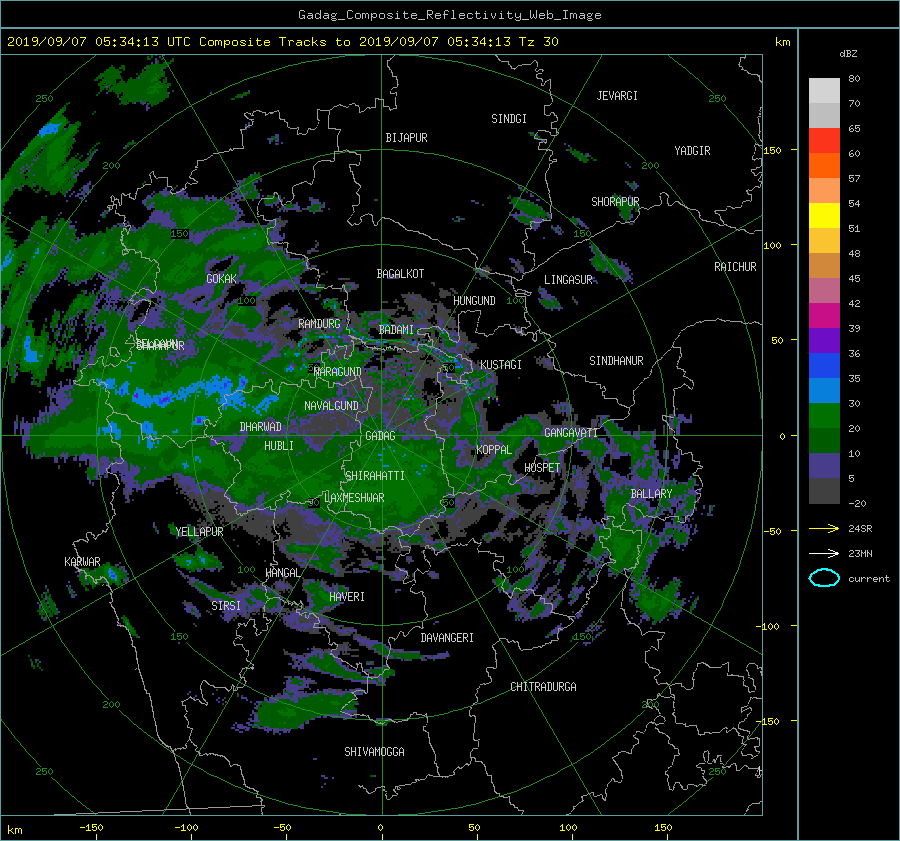Select the yellow 51 dBZ color swatch
This screenshot has width=900, height=841.
click(x=824, y=215)
